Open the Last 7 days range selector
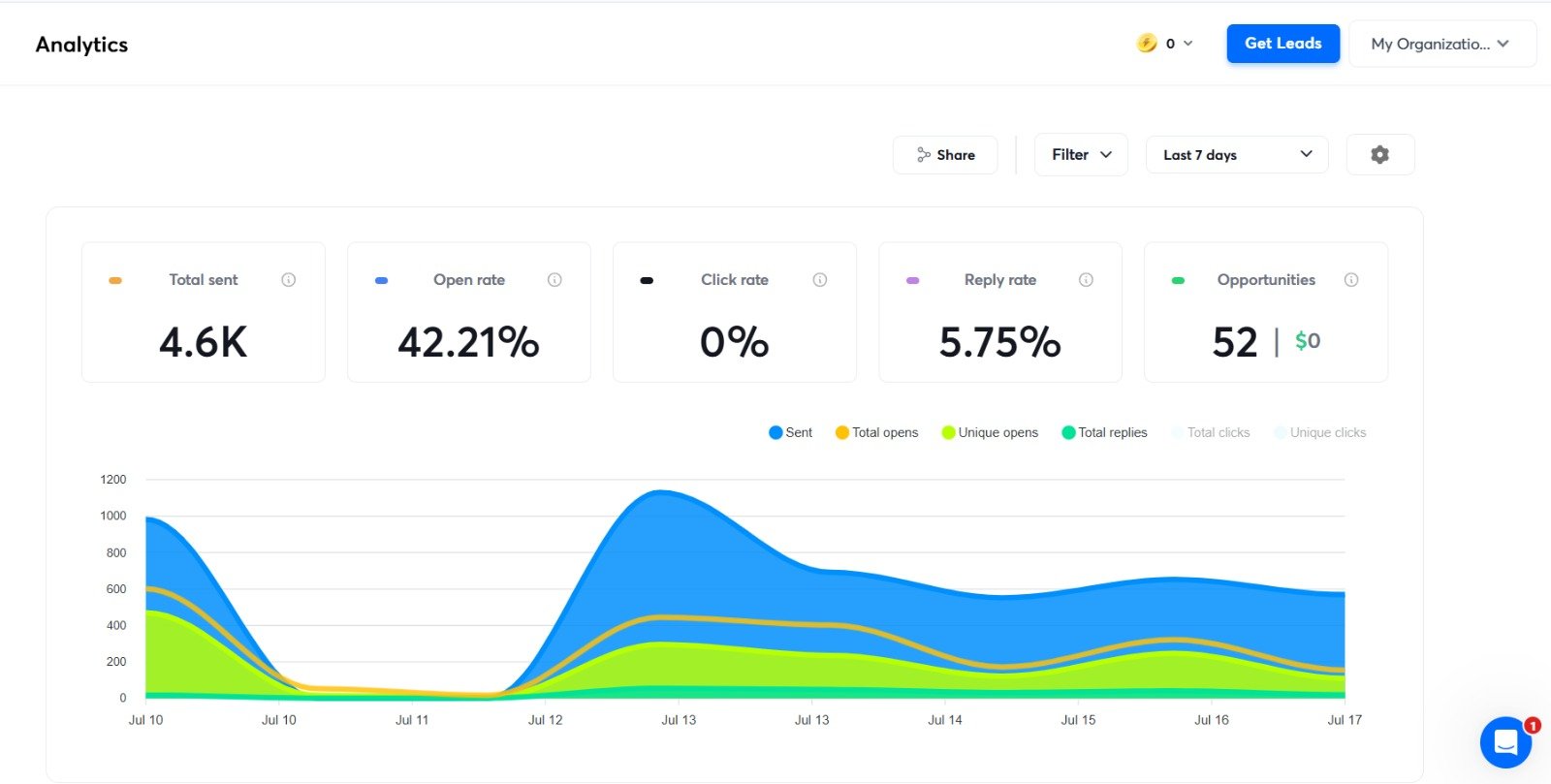1551x784 pixels. tap(1237, 155)
